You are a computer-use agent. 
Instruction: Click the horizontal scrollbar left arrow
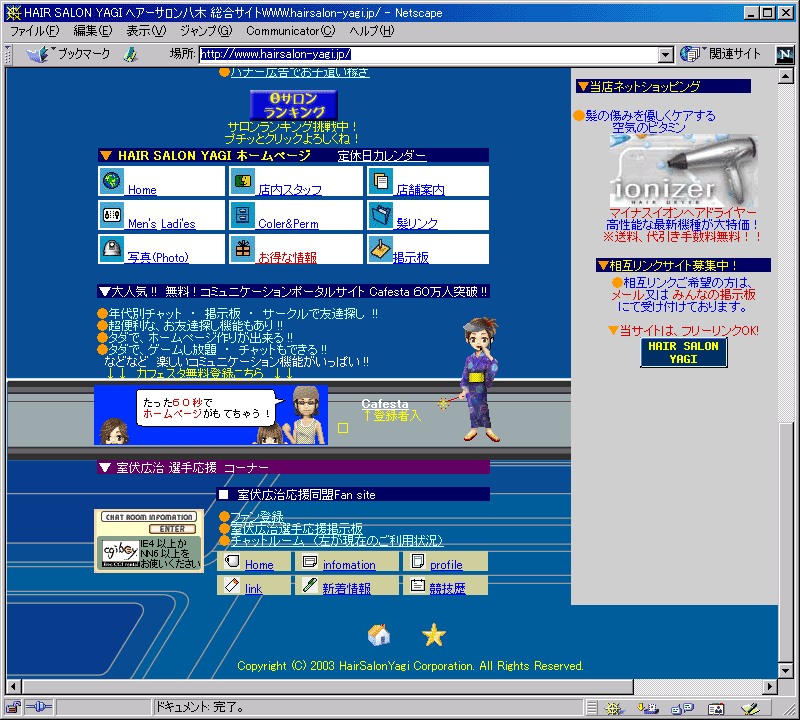click(x=14, y=687)
